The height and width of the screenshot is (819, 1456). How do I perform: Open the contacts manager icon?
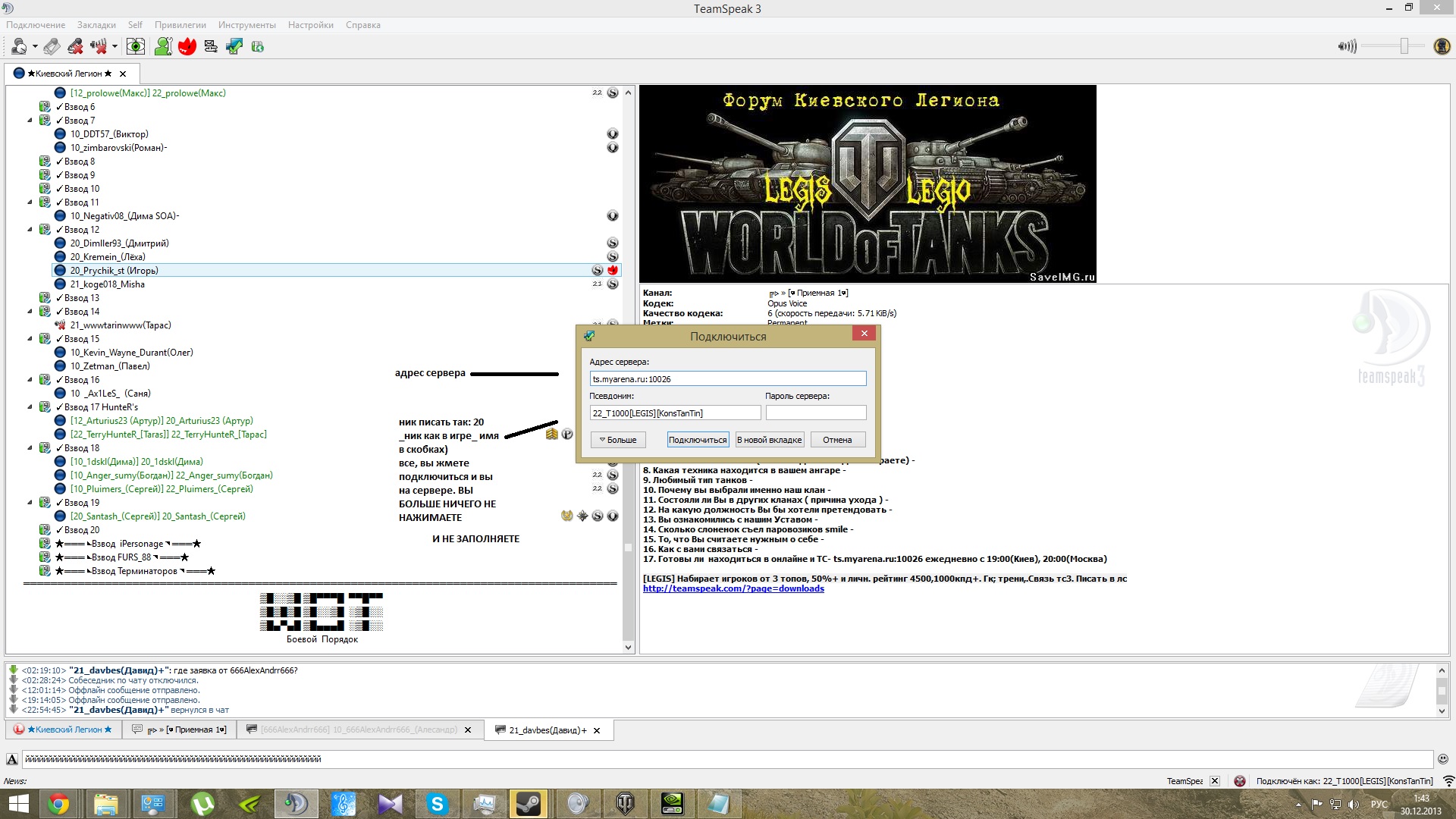click(x=163, y=47)
